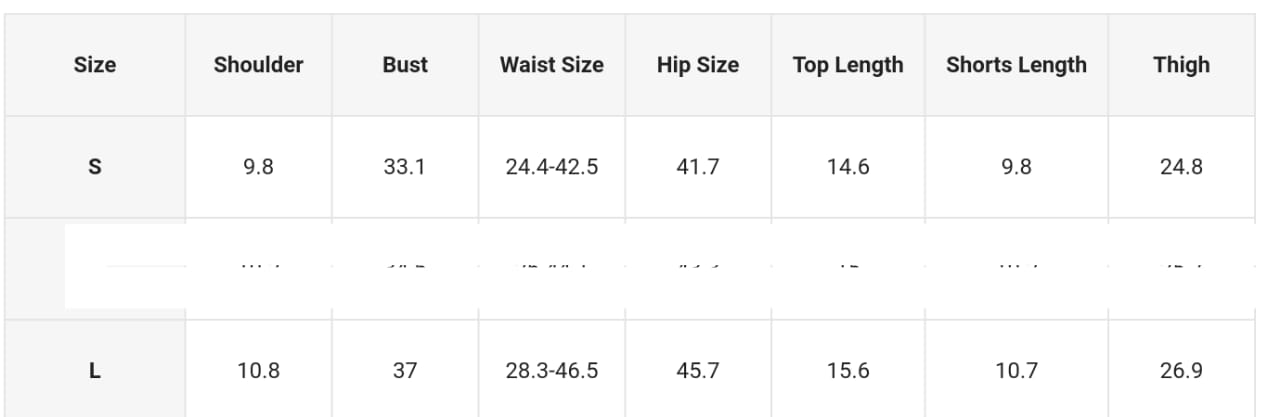
Task: Click hip size value 45.7
Action: 698,371
